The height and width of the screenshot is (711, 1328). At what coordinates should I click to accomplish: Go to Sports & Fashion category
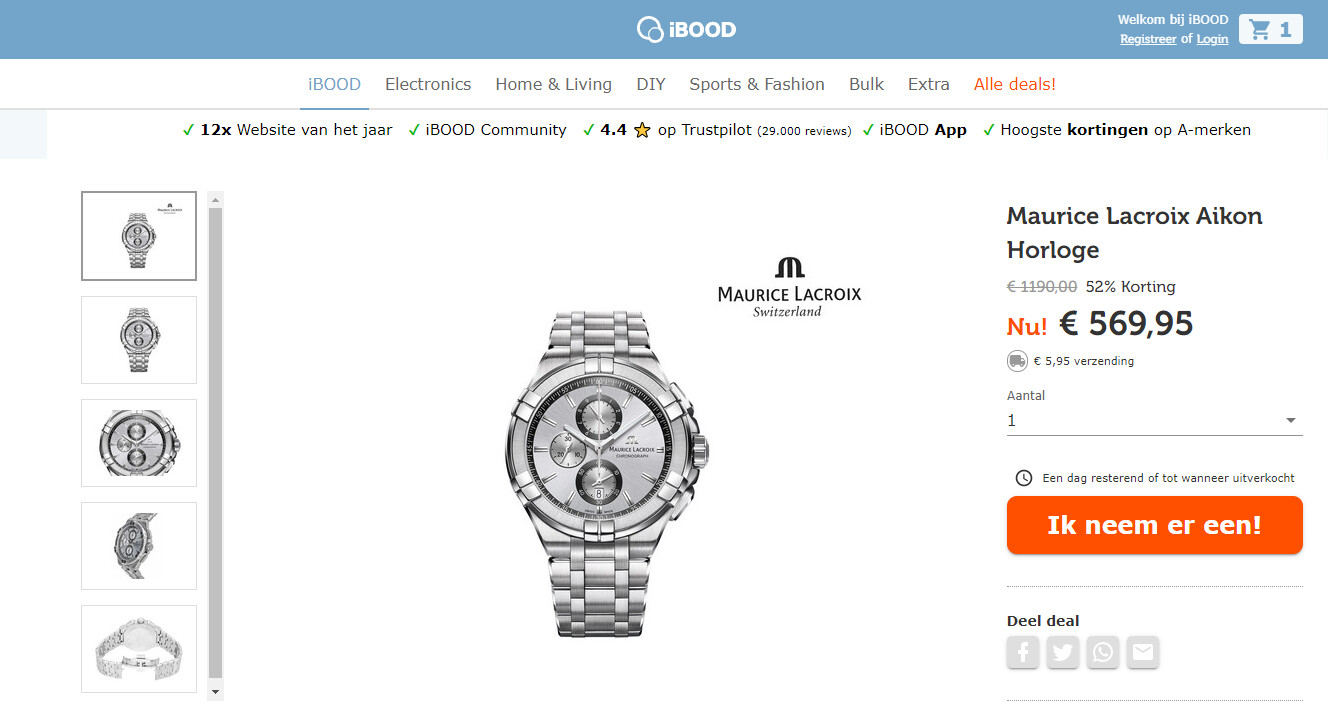pyautogui.click(x=757, y=84)
